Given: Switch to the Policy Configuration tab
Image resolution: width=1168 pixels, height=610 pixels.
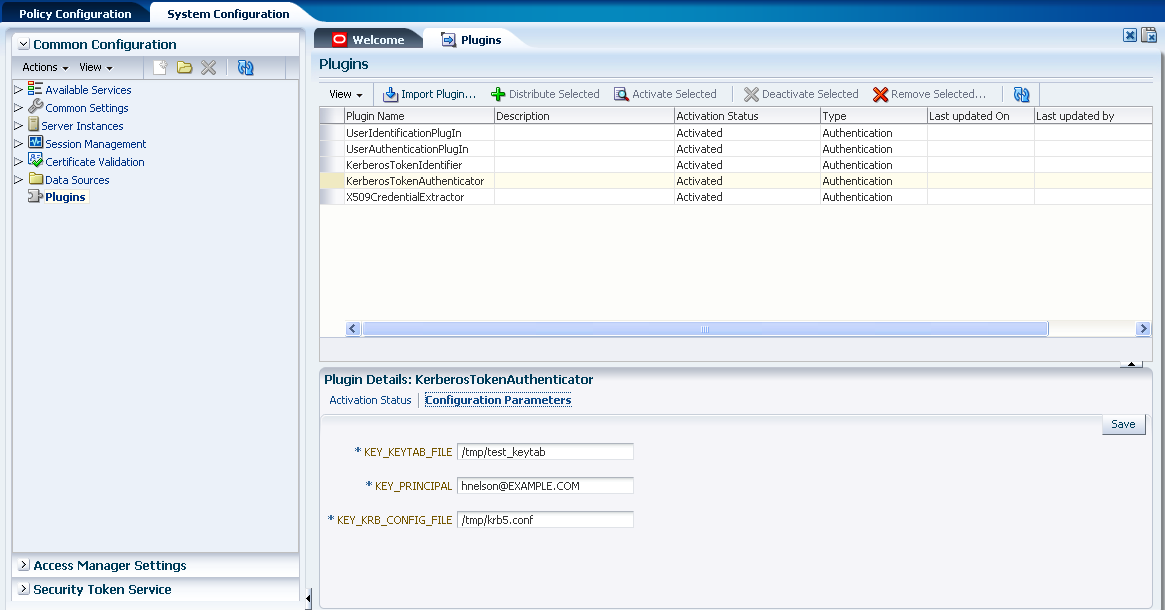Looking at the screenshot, I should pos(74,13).
